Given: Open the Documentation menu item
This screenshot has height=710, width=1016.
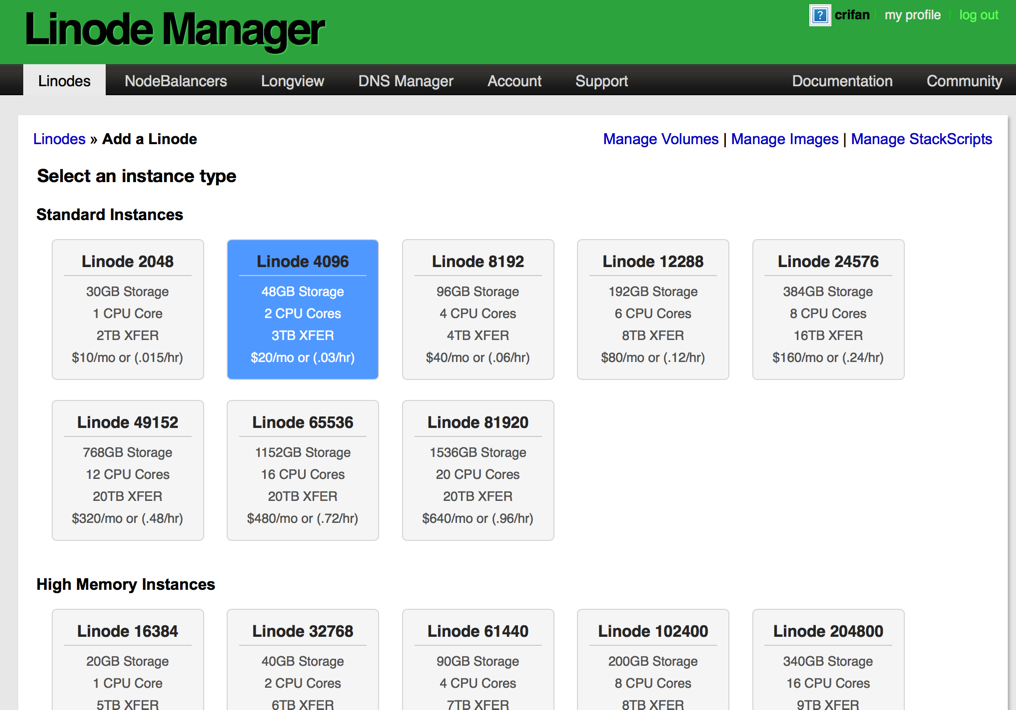Looking at the screenshot, I should pyautogui.click(x=842, y=81).
